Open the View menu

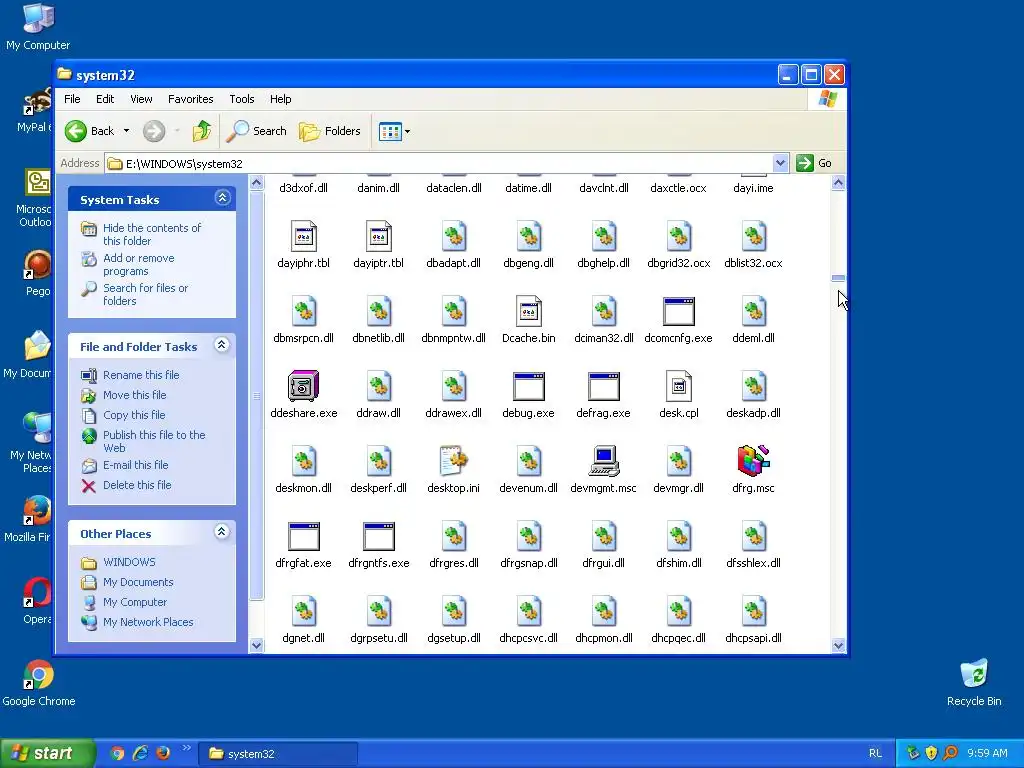tap(141, 99)
